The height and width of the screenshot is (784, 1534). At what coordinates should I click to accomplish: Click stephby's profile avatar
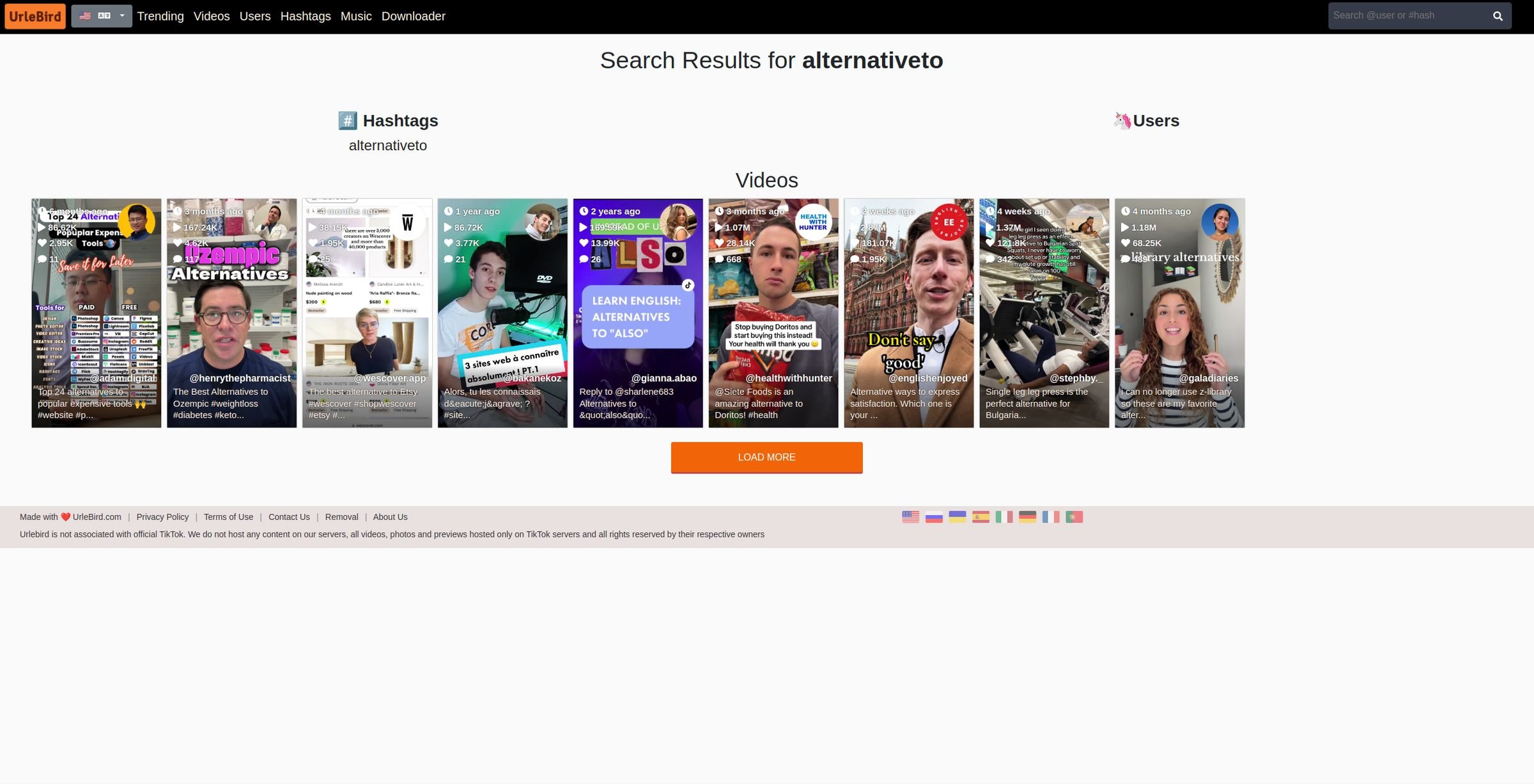click(1085, 222)
